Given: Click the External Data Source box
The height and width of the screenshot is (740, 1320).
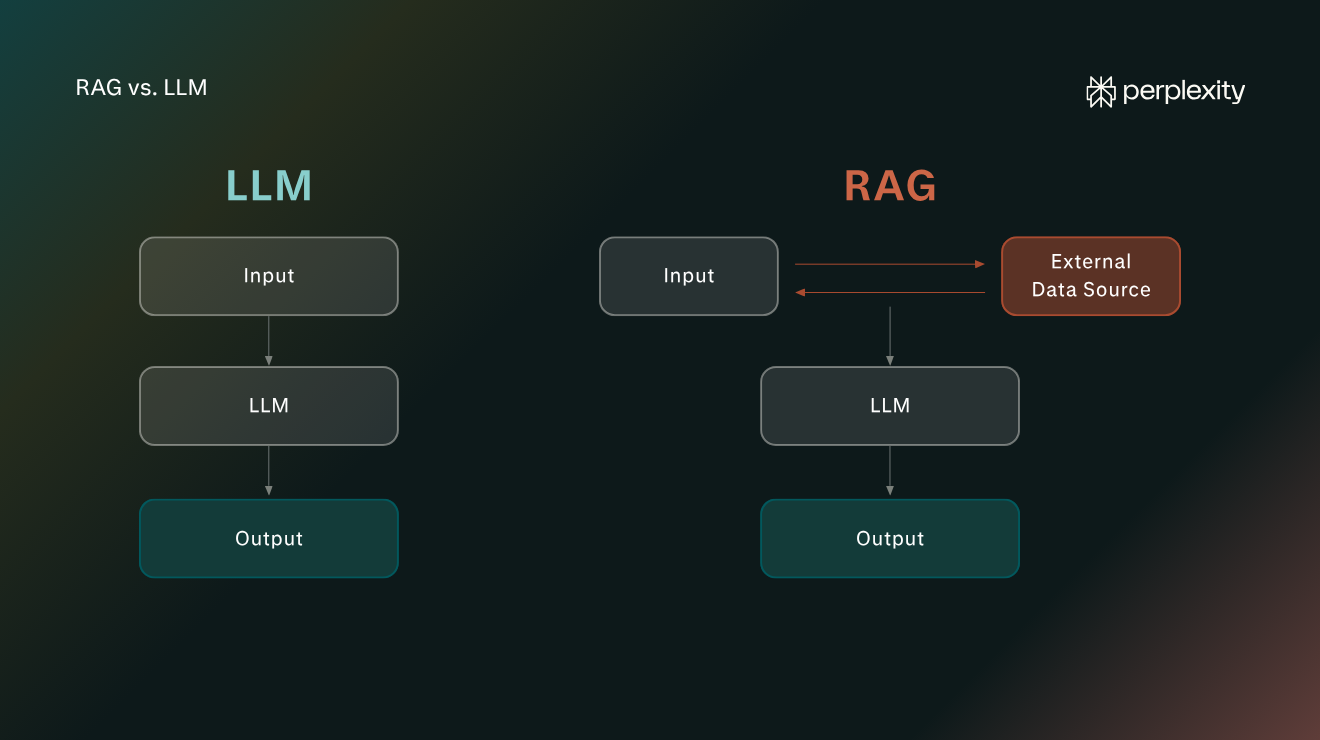Looking at the screenshot, I should 1091,276.
